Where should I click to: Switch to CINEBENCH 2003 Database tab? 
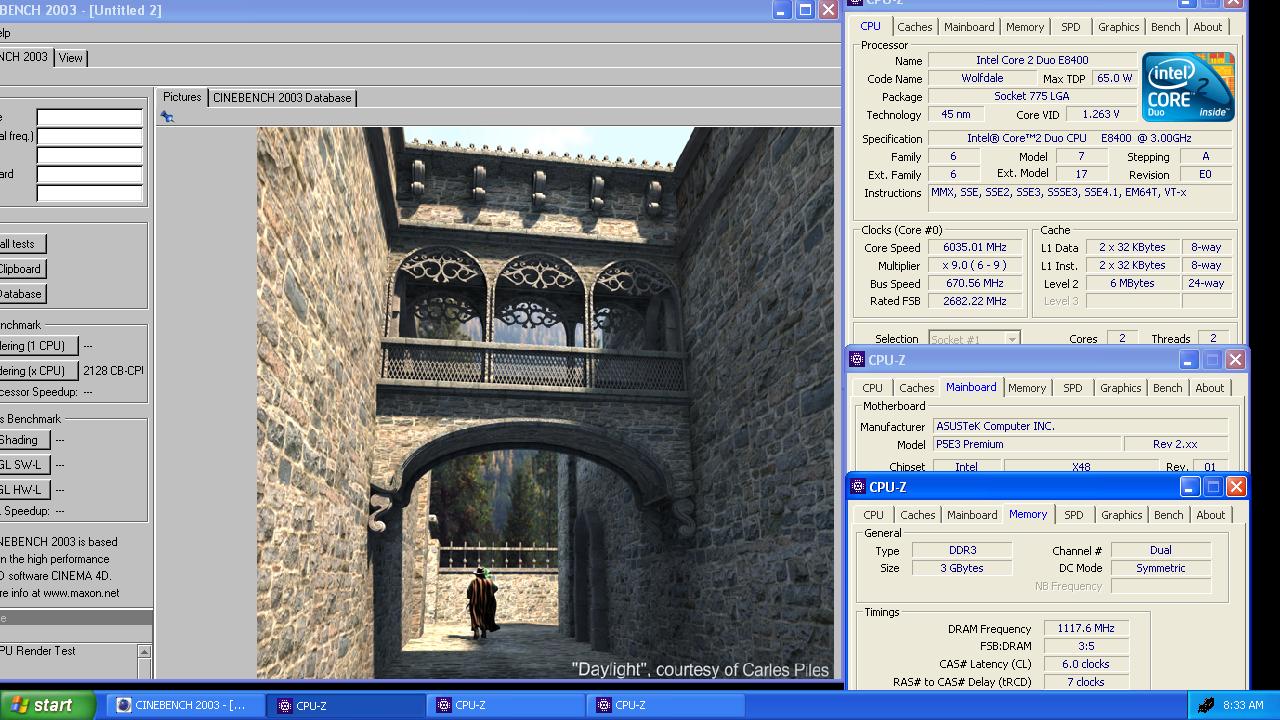282,98
